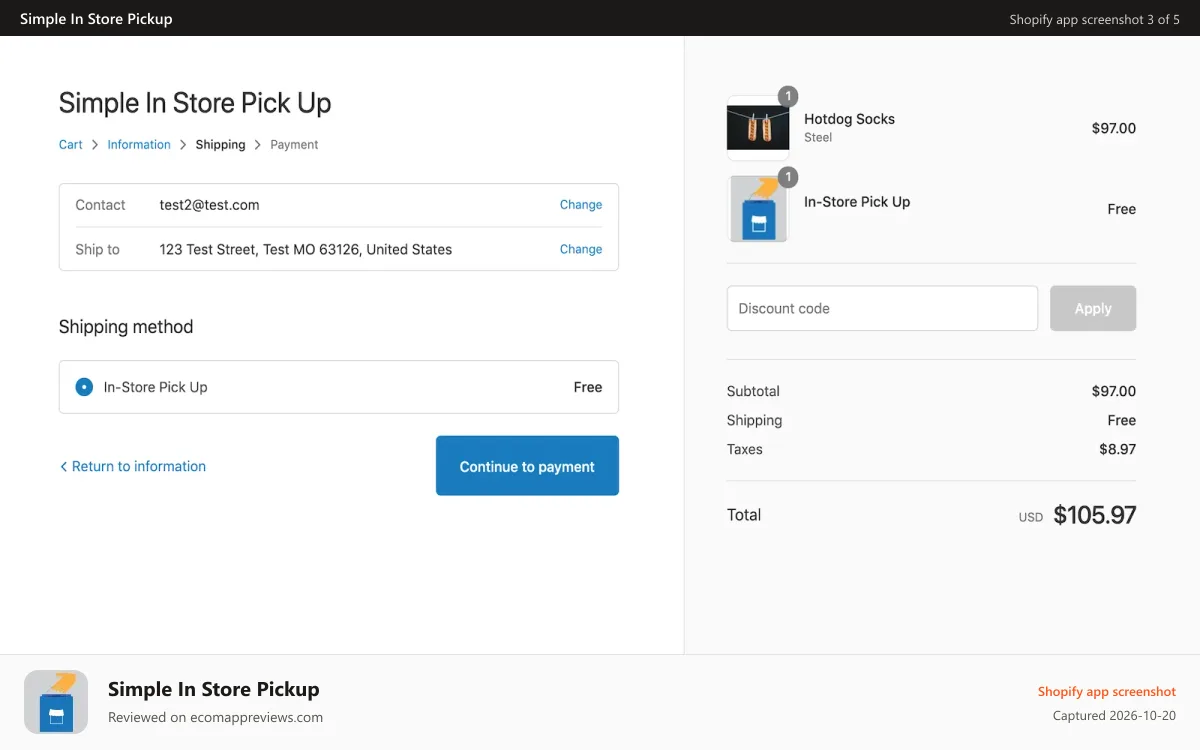Image resolution: width=1200 pixels, height=750 pixels.
Task: Click the Simple In Store Pick Up heading
Action: tap(195, 103)
